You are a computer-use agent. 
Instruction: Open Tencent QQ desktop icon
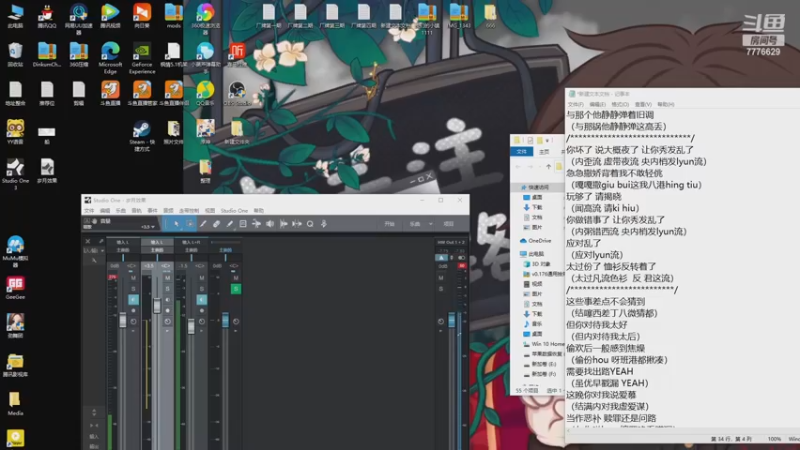(x=46, y=16)
